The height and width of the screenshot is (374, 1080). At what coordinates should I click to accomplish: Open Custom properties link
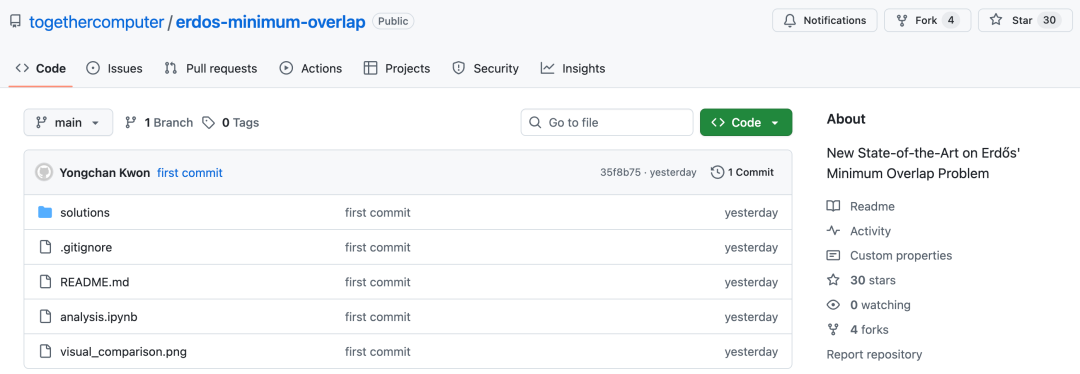(901, 256)
